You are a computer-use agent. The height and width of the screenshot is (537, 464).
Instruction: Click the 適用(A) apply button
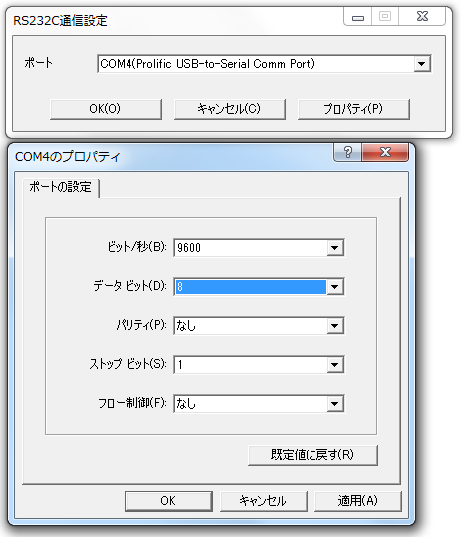(x=358, y=501)
